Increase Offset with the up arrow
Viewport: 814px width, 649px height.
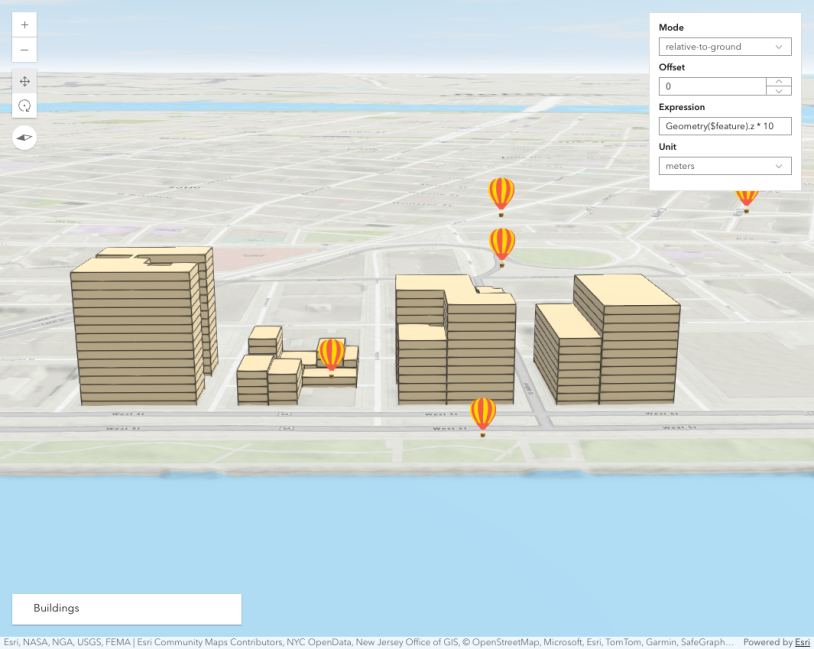pos(779,82)
